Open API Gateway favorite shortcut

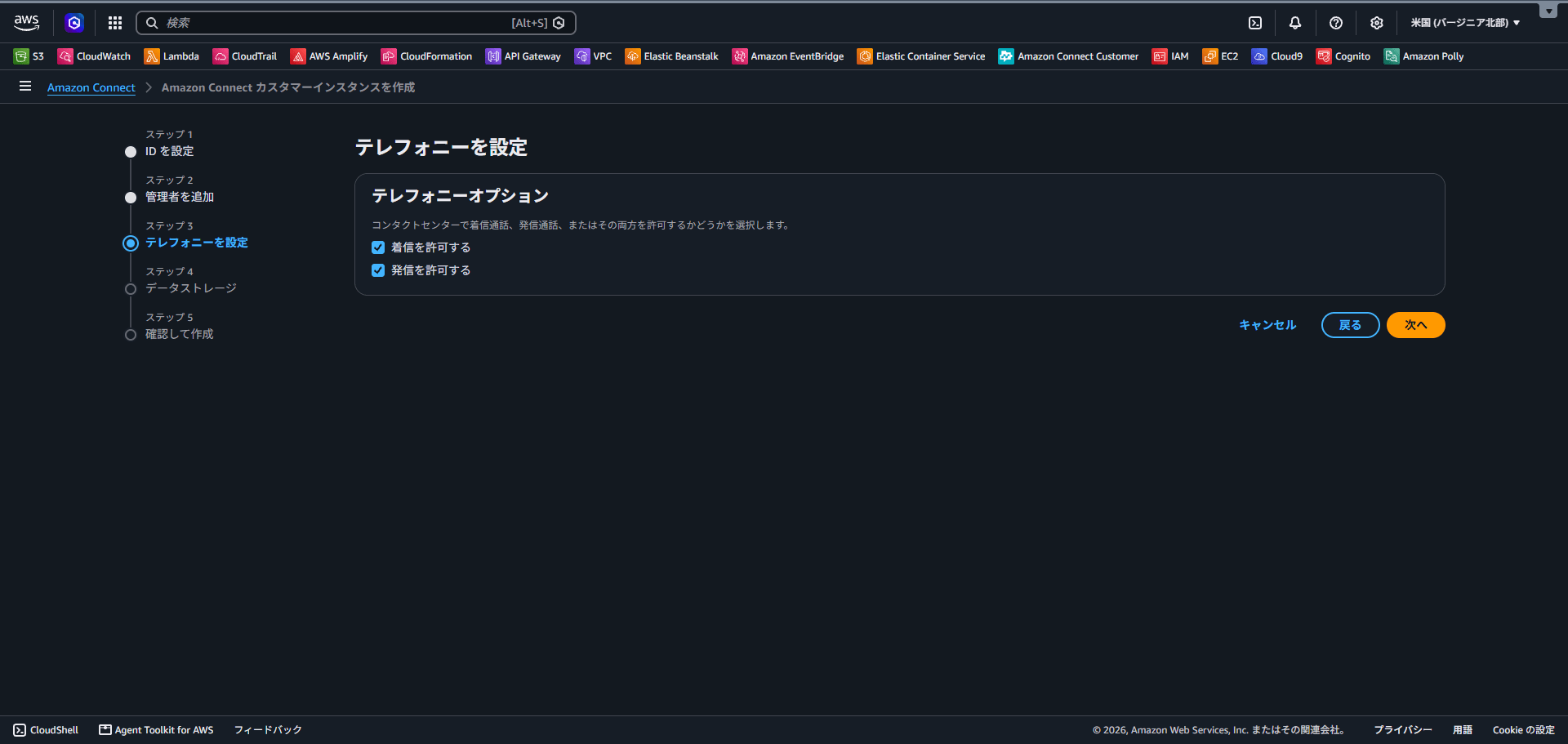pyautogui.click(x=523, y=56)
